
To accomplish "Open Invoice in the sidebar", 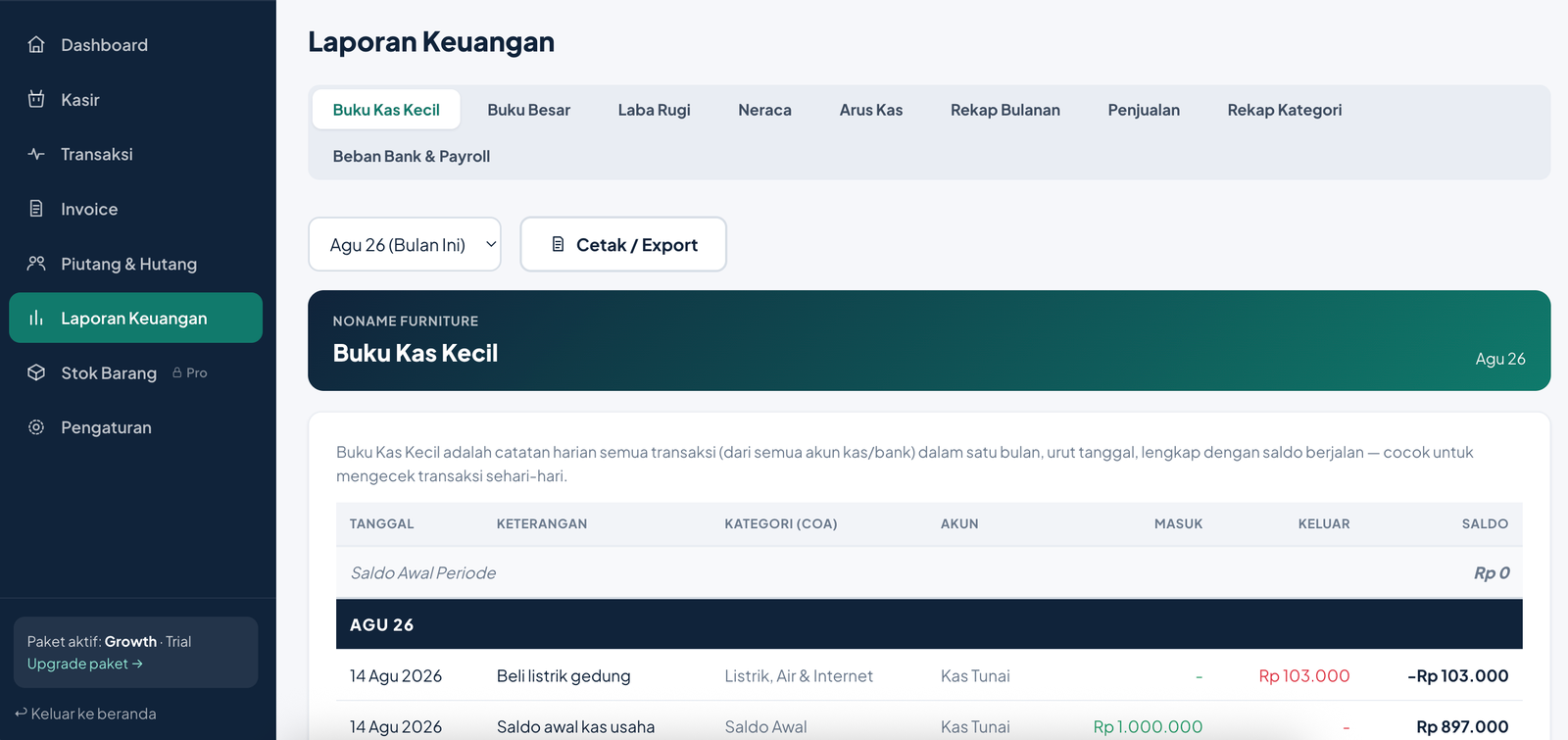I will (135, 209).
